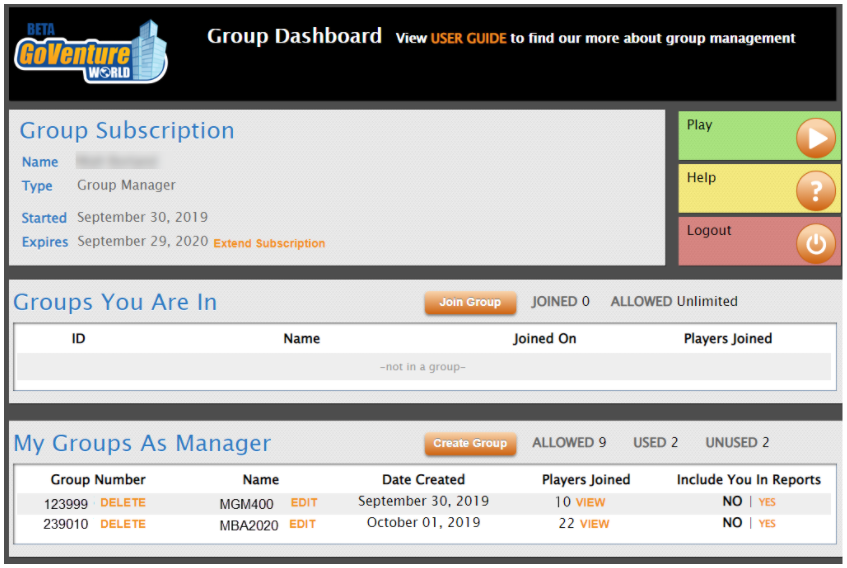Click the Started date value in subscription panel
The height and width of the screenshot is (568, 847).
143,217
